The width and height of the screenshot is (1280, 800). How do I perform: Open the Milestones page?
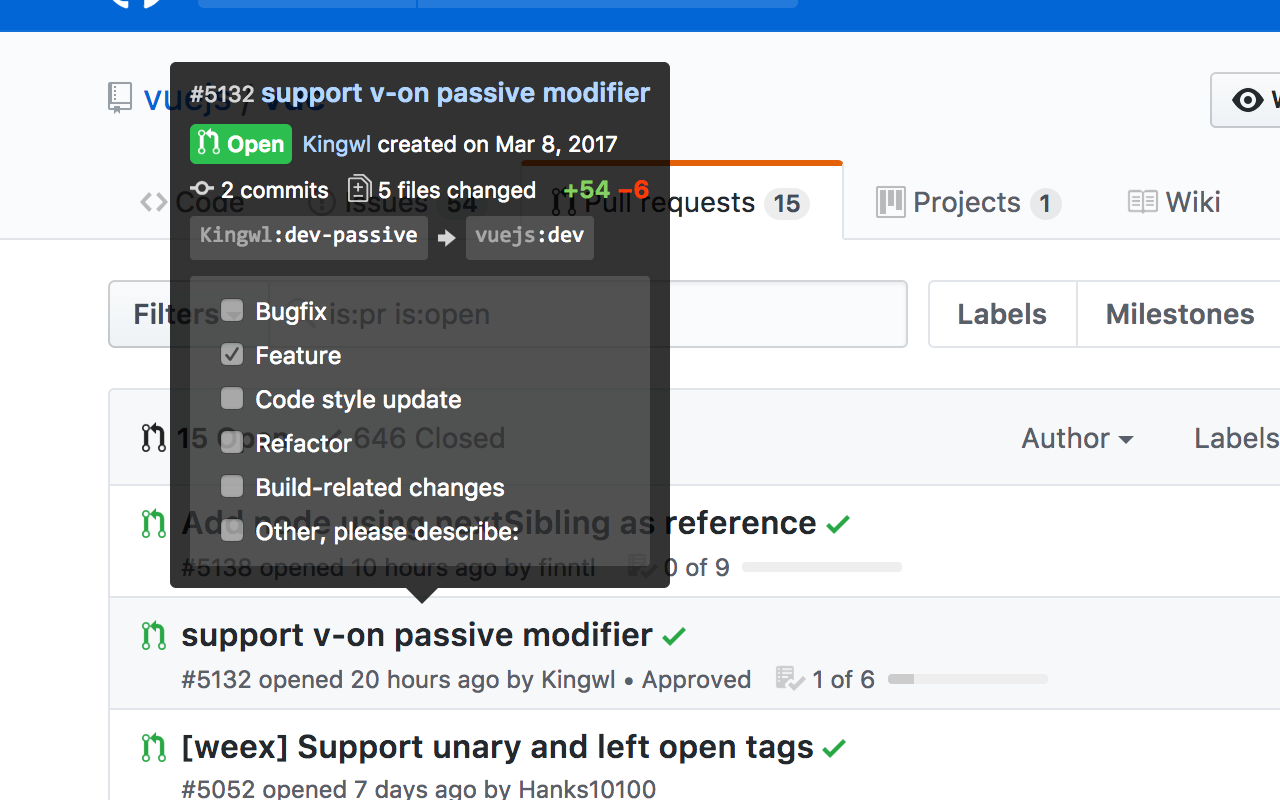point(1179,314)
